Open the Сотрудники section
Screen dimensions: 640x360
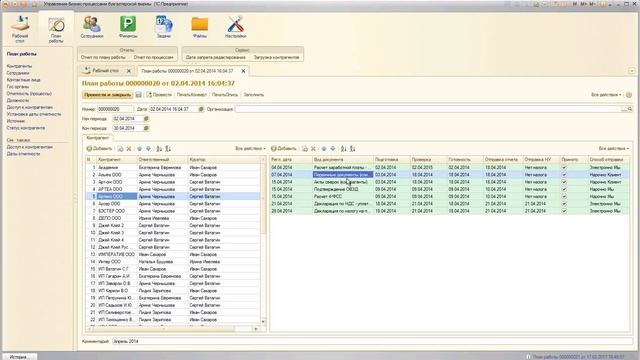tap(92, 27)
